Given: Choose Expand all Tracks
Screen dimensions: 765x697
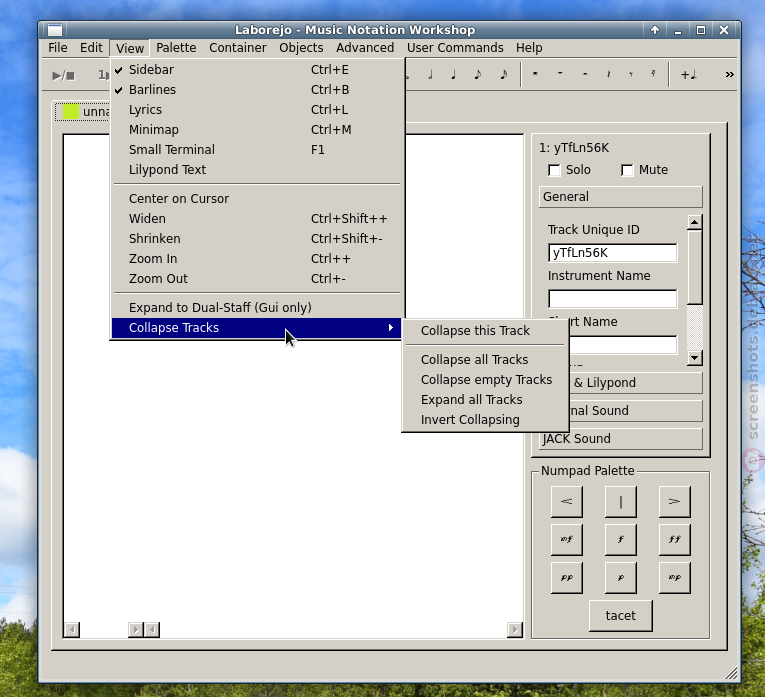Looking at the screenshot, I should 485,400.
